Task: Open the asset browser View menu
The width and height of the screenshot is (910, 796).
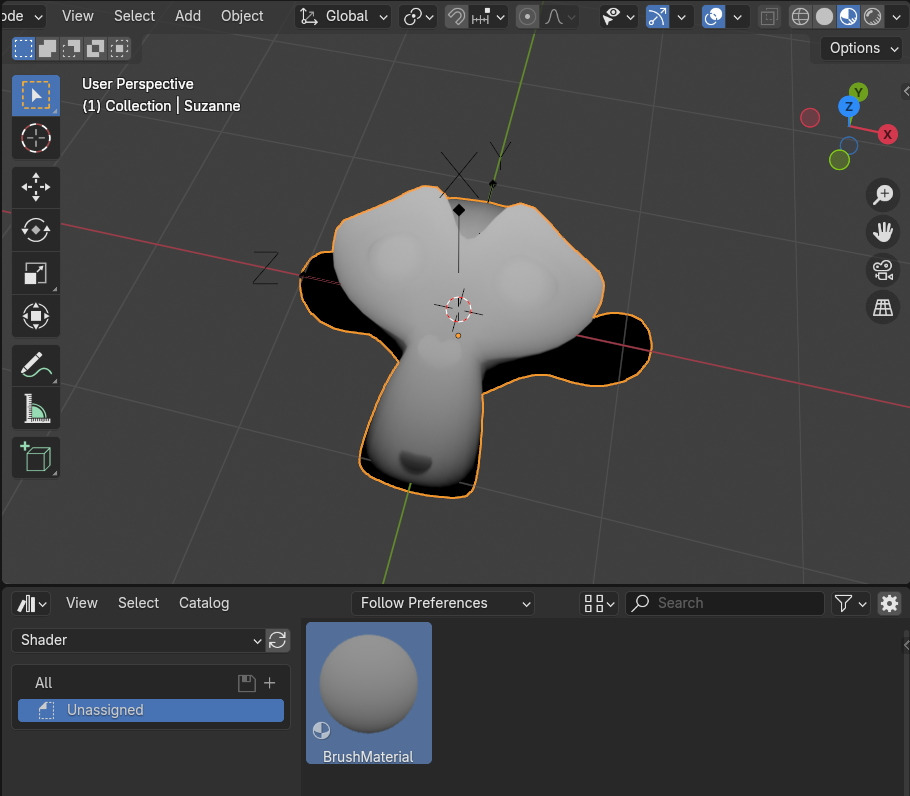Action: (82, 603)
